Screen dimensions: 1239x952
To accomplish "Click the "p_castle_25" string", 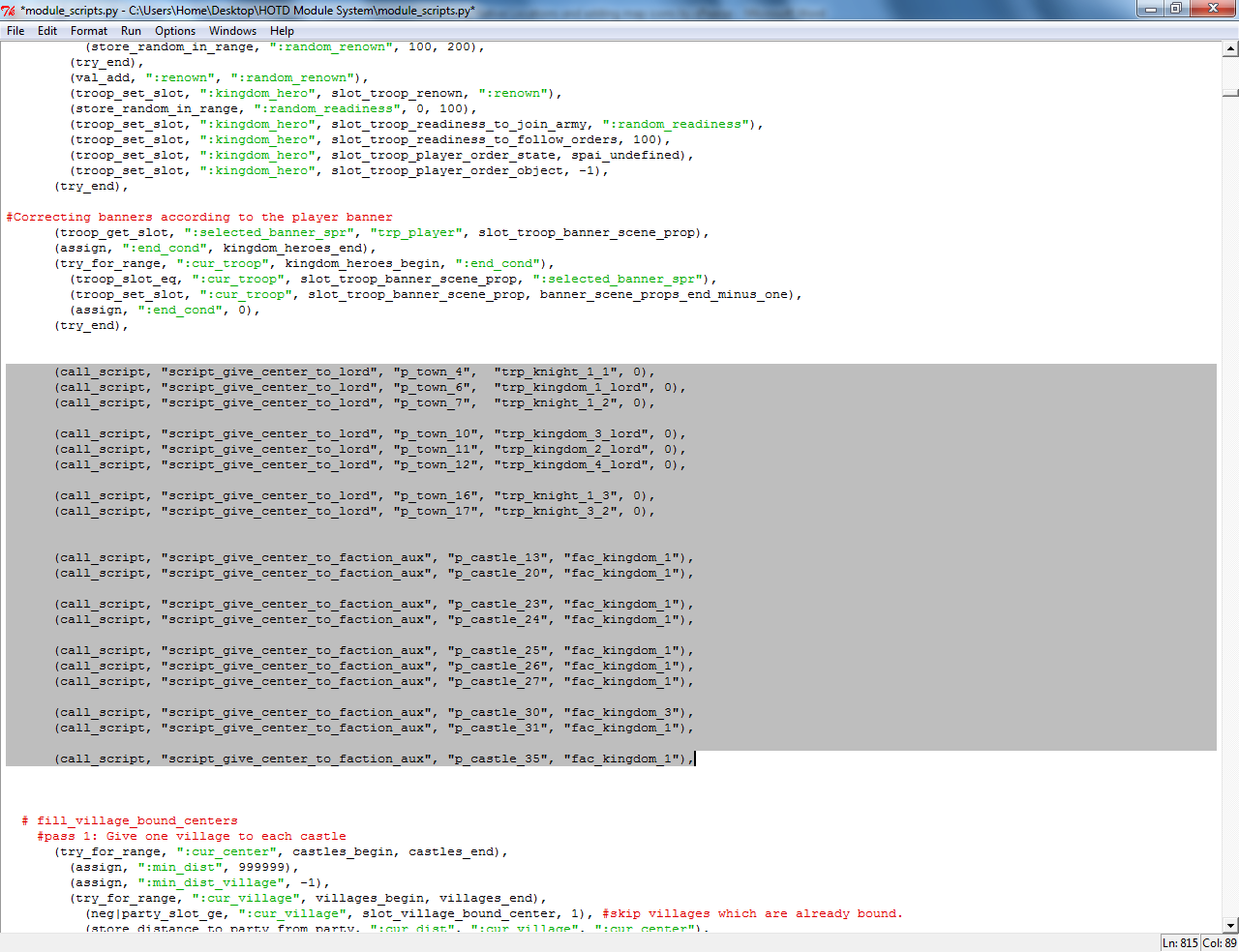I will point(498,650).
